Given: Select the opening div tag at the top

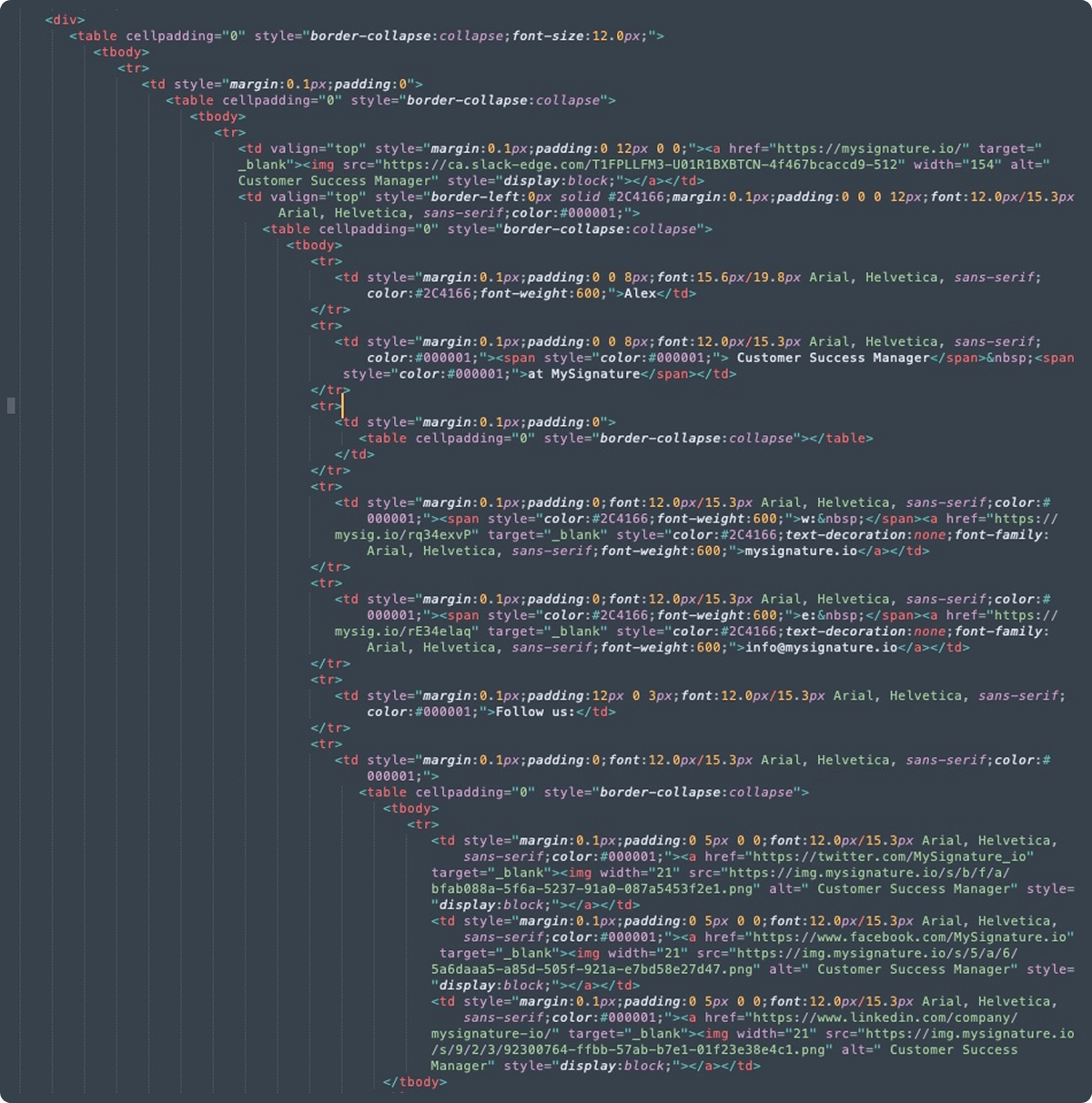Looking at the screenshot, I should point(62,19).
